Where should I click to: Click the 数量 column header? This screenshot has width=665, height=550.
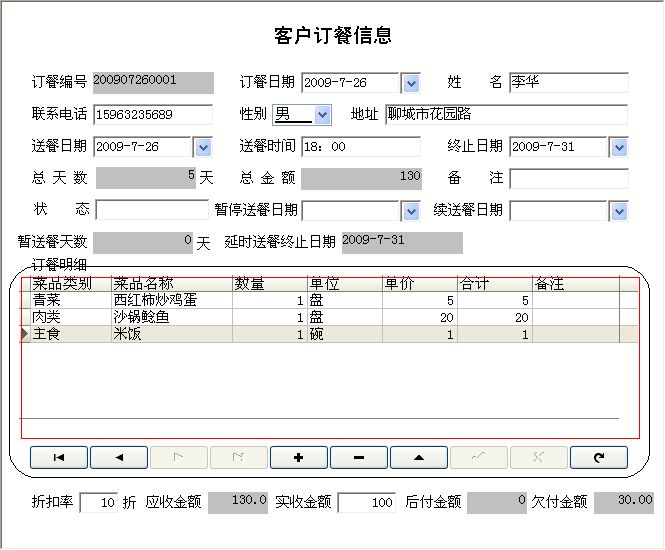(x=270, y=284)
